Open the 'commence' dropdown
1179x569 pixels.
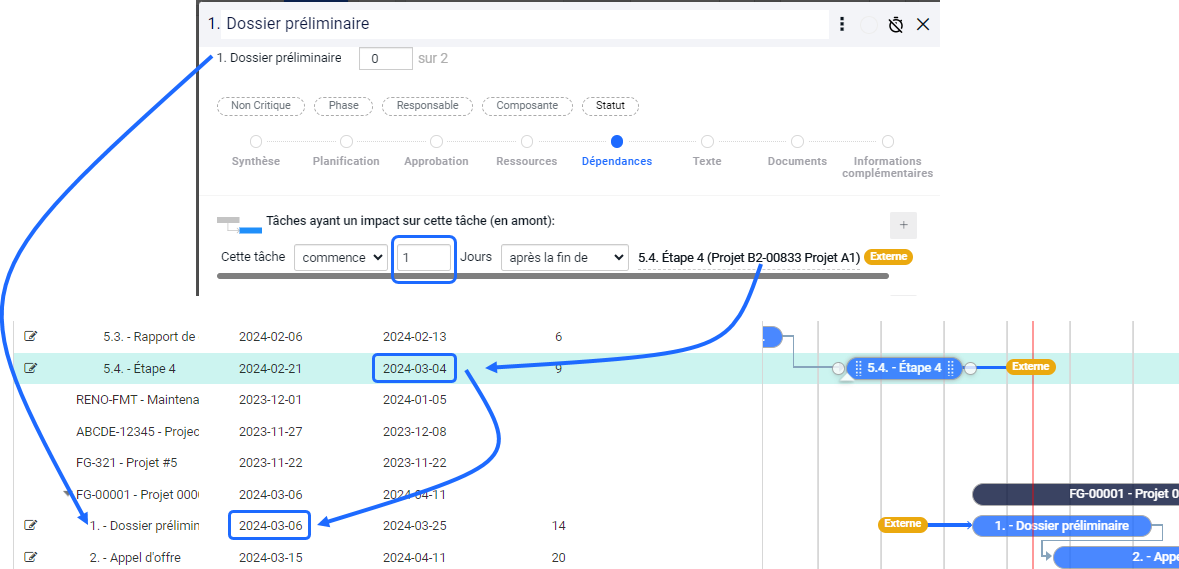click(340, 257)
